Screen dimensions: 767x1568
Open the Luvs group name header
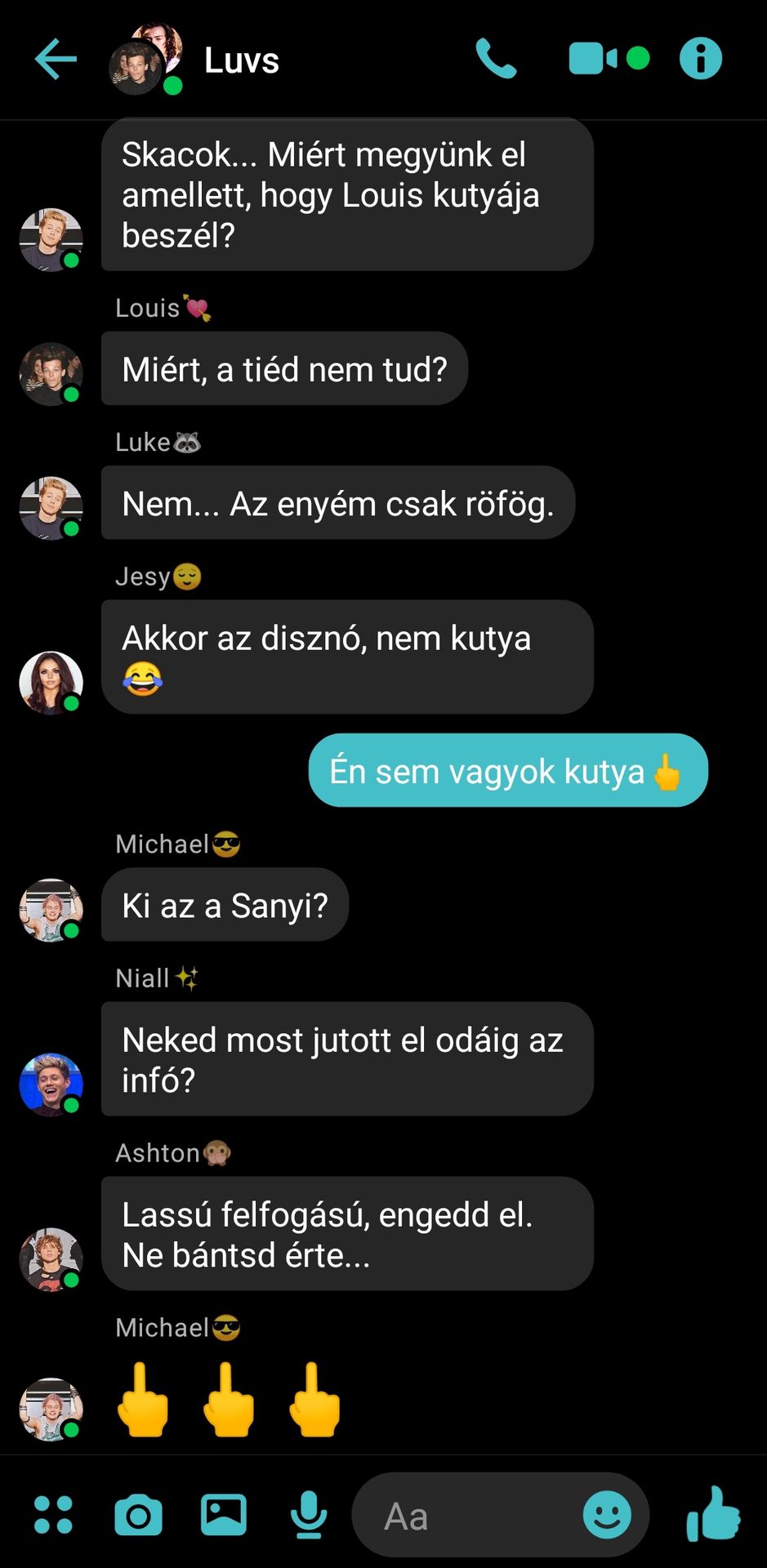pos(242,60)
